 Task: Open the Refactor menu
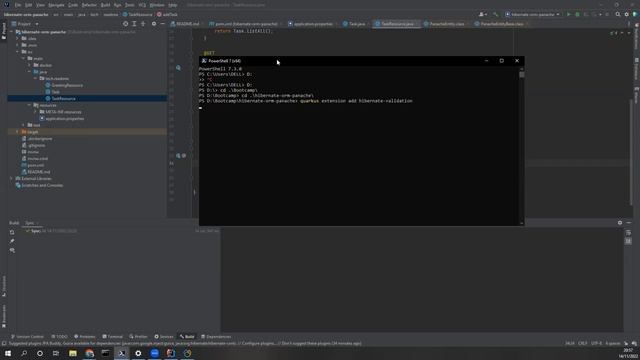(x=89, y=5)
